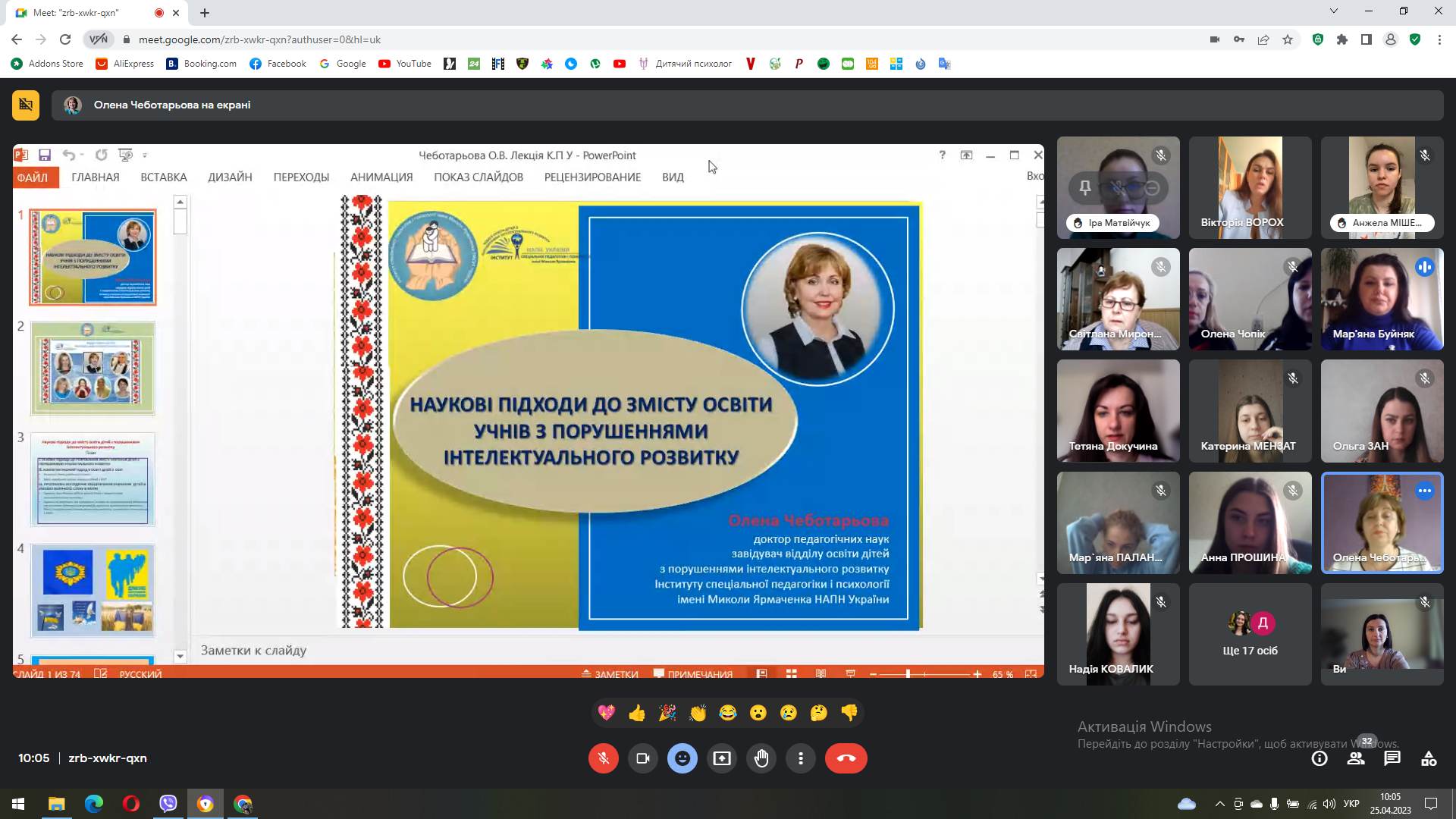Open the chat panel icon
The height and width of the screenshot is (819, 1456).
pos(1392,758)
